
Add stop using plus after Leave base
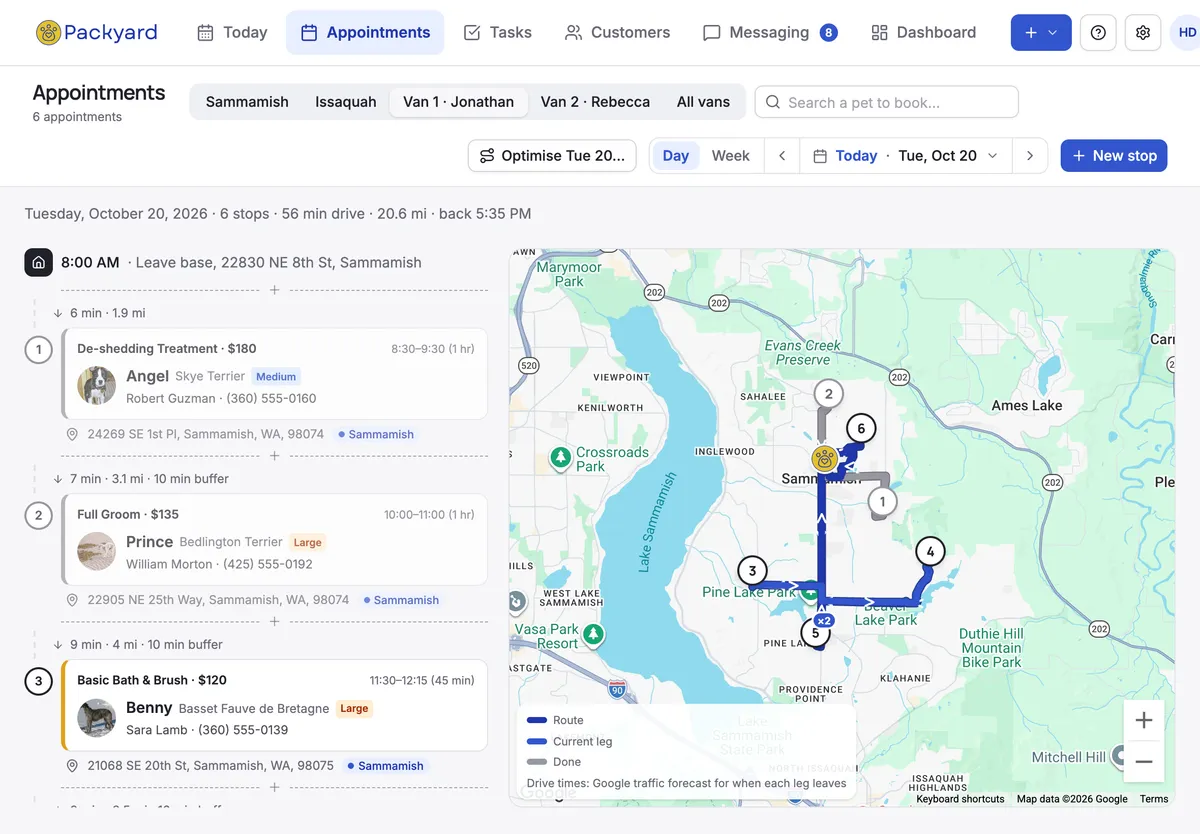[x=274, y=290]
